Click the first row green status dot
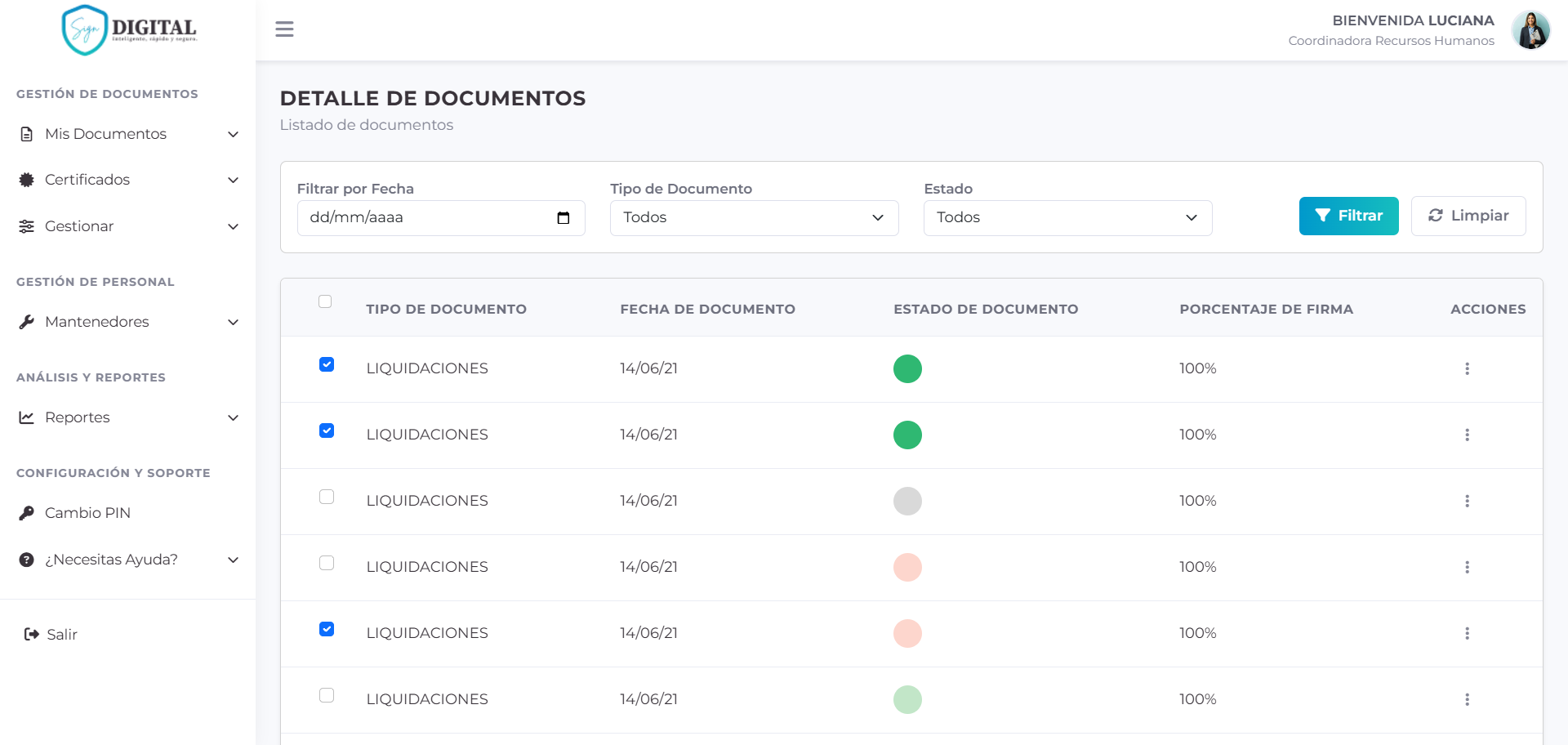The height and width of the screenshot is (745, 1568). [907, 368]
